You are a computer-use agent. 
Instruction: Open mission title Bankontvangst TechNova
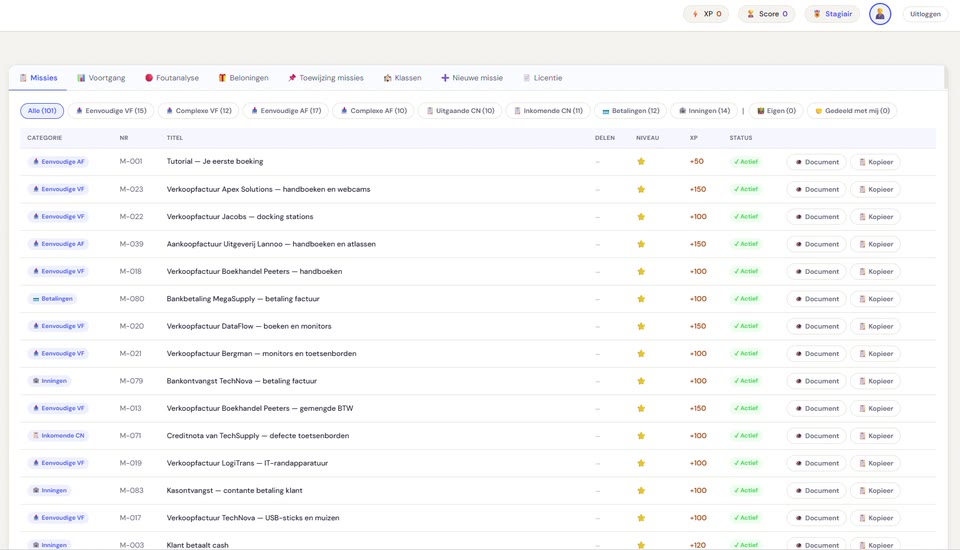click(241, 381)
